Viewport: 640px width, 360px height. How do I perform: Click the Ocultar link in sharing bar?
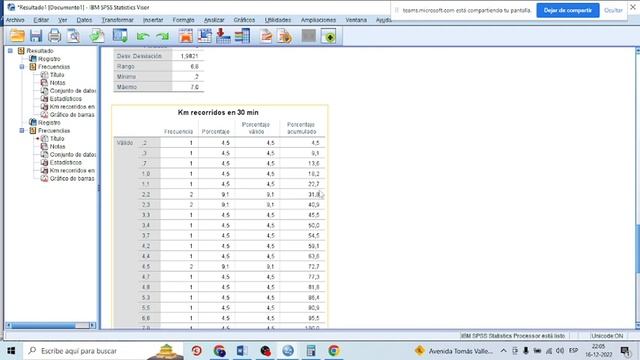pyautogui.click(x=613, y=10)
